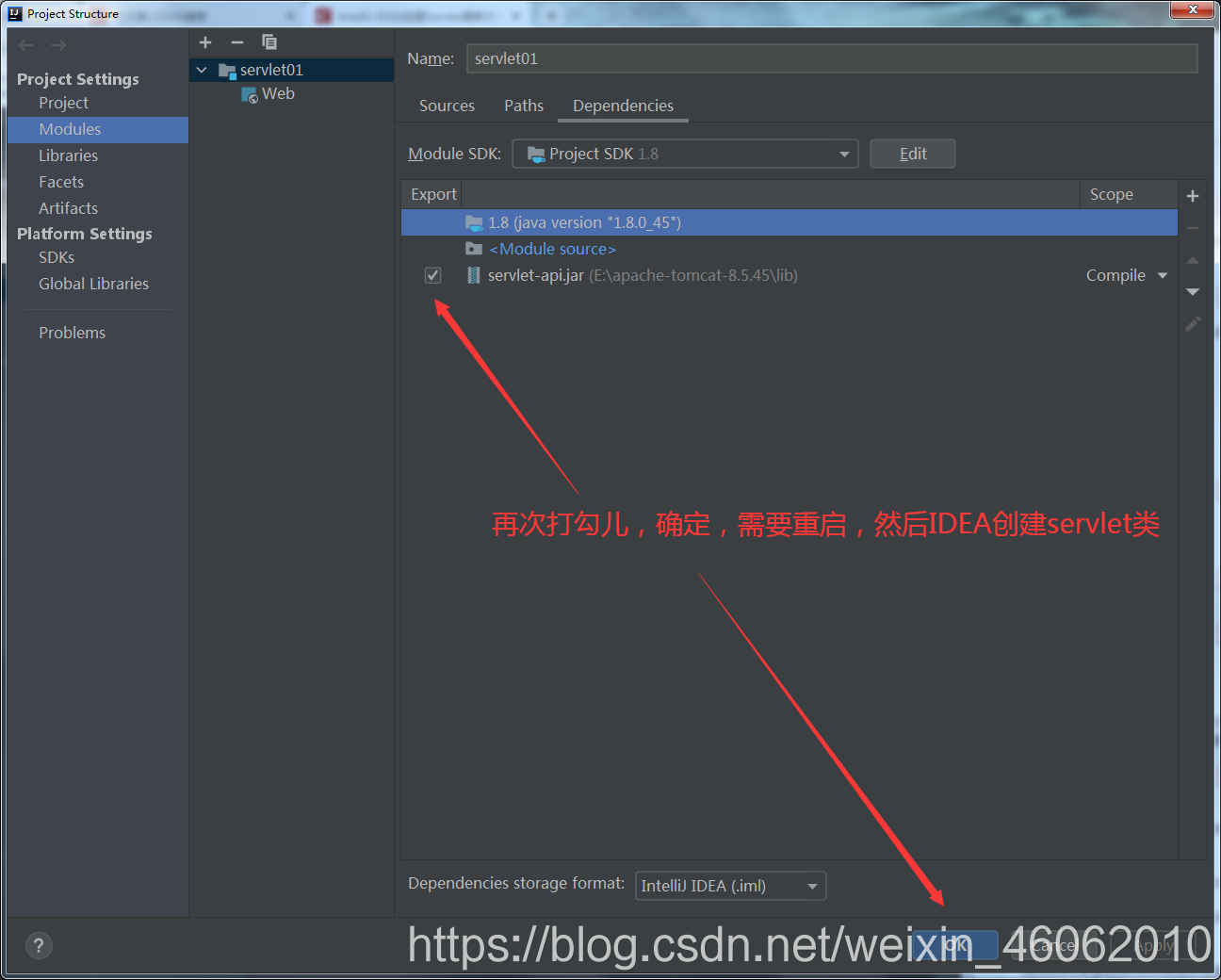This screenshot has height=980, width=1221.
Task: Remove the selected module with the minus icon
Action: click(237, 42)
